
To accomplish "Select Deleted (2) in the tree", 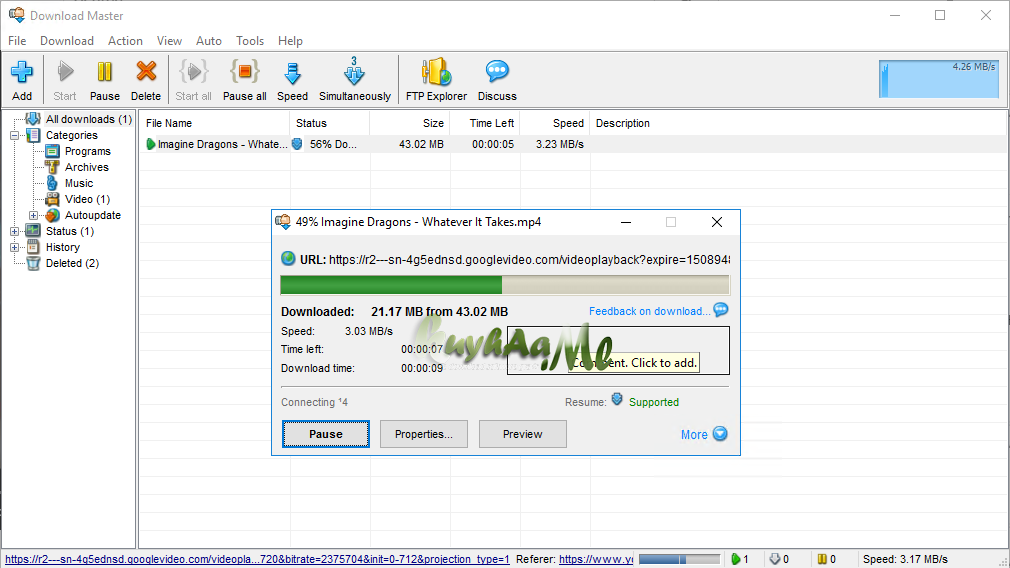I will (72, 263).
